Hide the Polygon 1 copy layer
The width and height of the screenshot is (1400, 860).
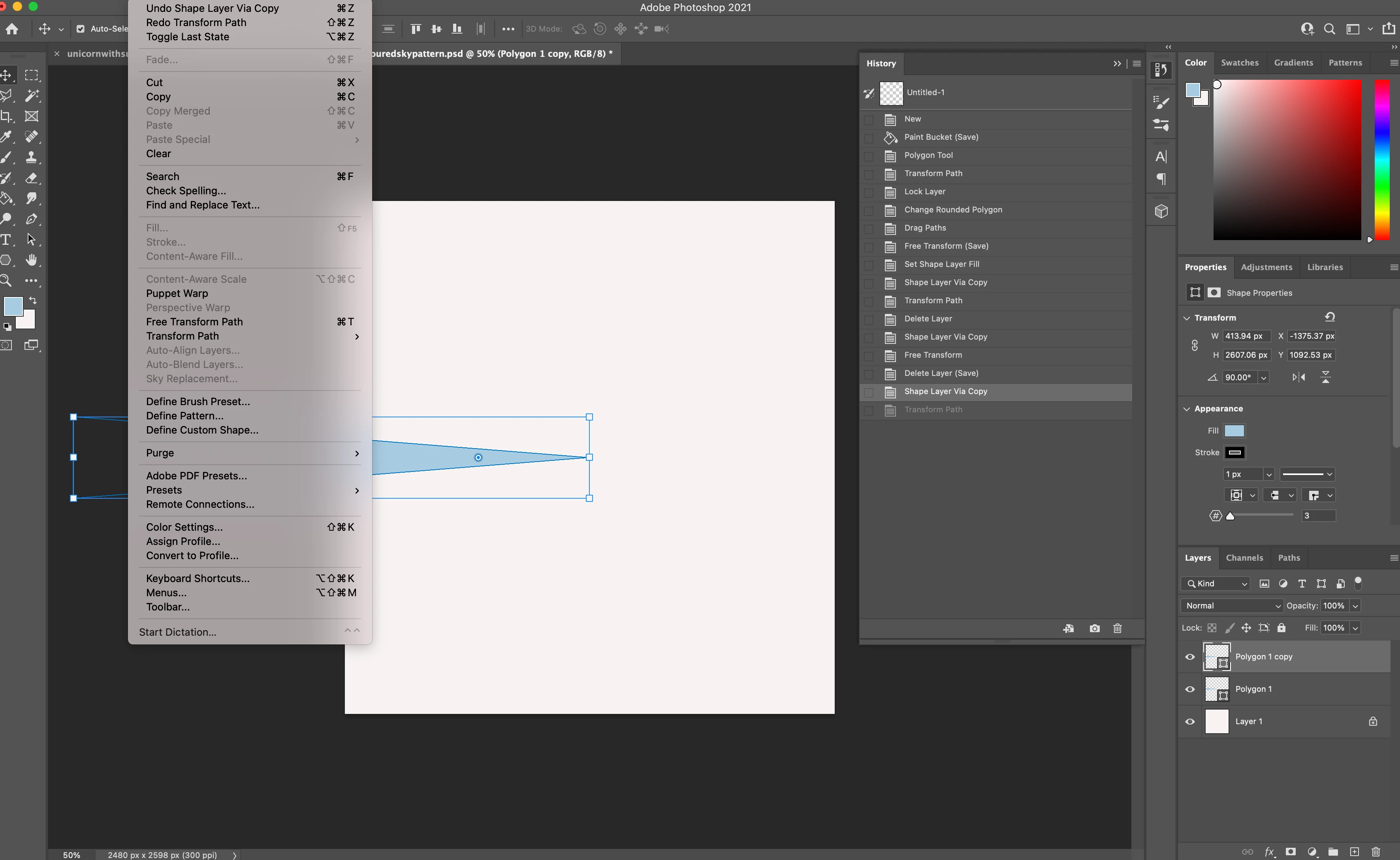tap(1189, 657)
